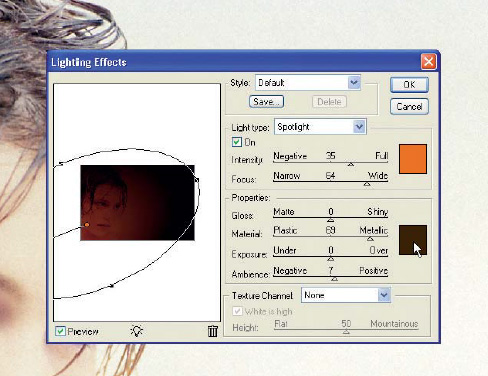Click the Ambience slider handle
The width and height of the screenshot is (488, 376).
click(334, 279)
